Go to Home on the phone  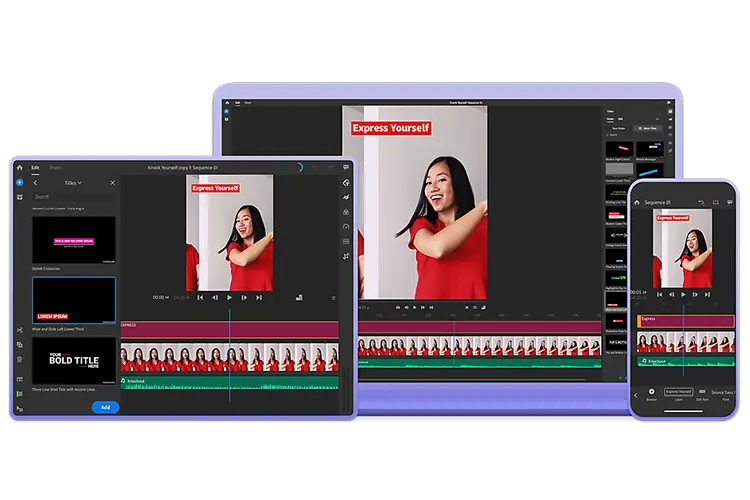[637, 202]
